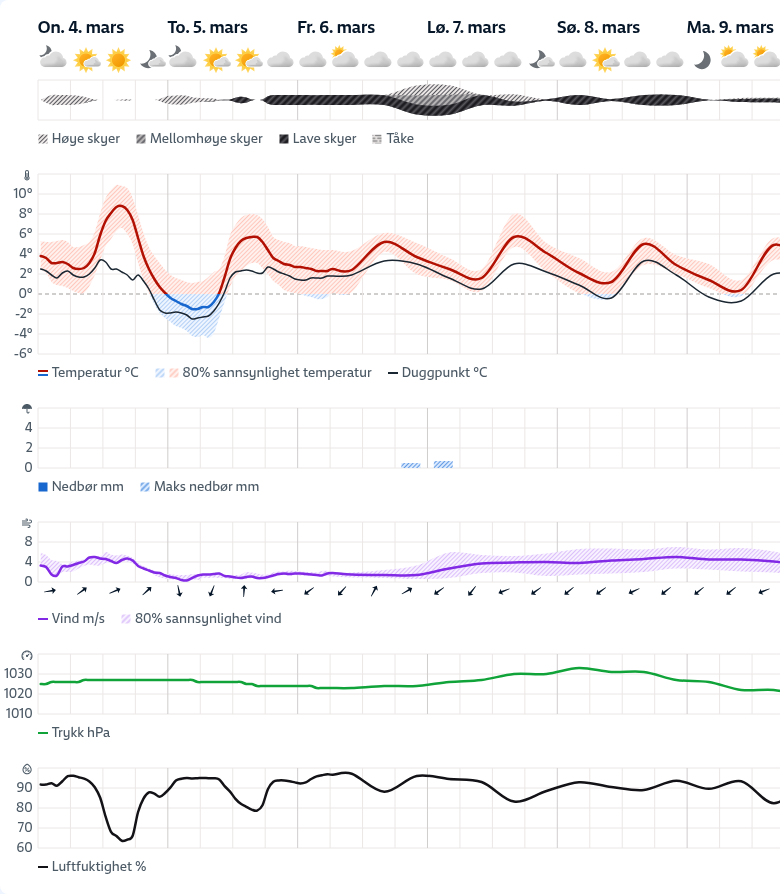
Task: Click the wind icon beside the wind chart
Action: click(27, 522)
